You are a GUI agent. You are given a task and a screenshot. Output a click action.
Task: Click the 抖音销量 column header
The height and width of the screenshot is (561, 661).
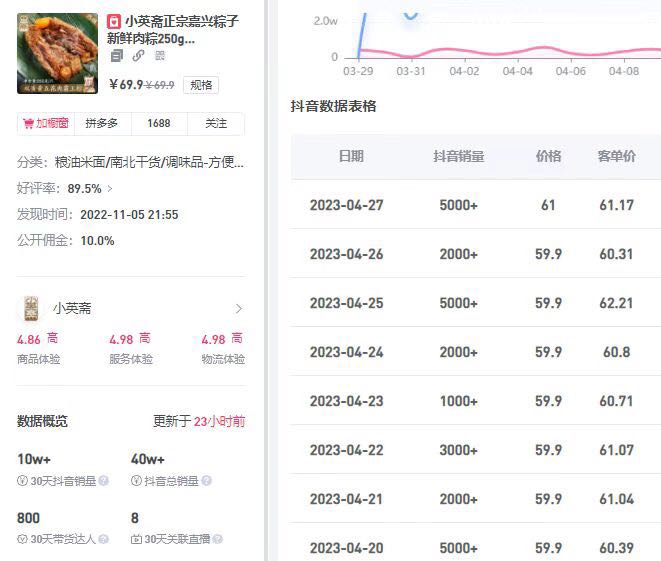click(x=459, y=156)
